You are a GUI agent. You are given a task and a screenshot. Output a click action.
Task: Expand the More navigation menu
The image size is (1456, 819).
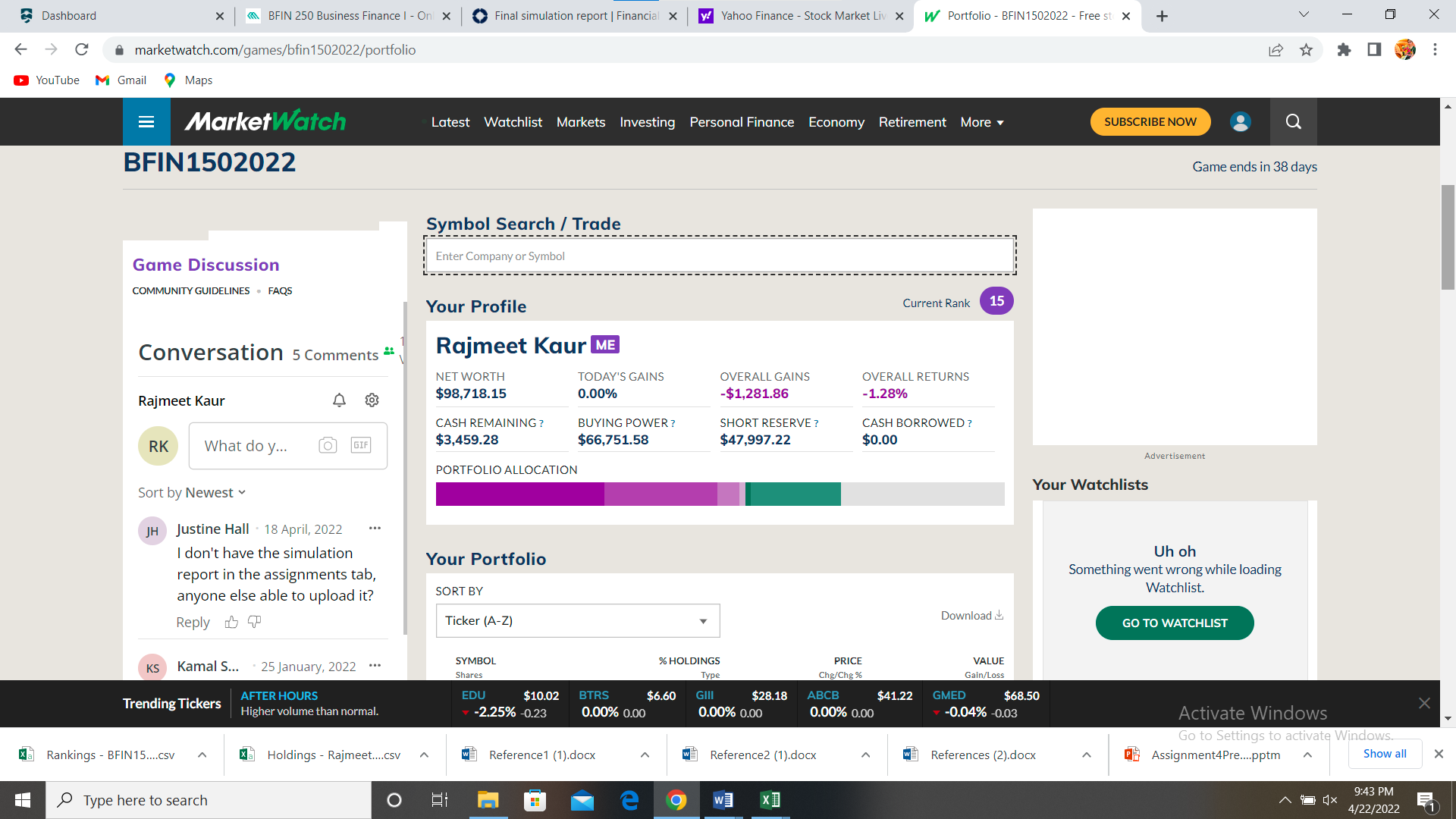tap(982, 122)
